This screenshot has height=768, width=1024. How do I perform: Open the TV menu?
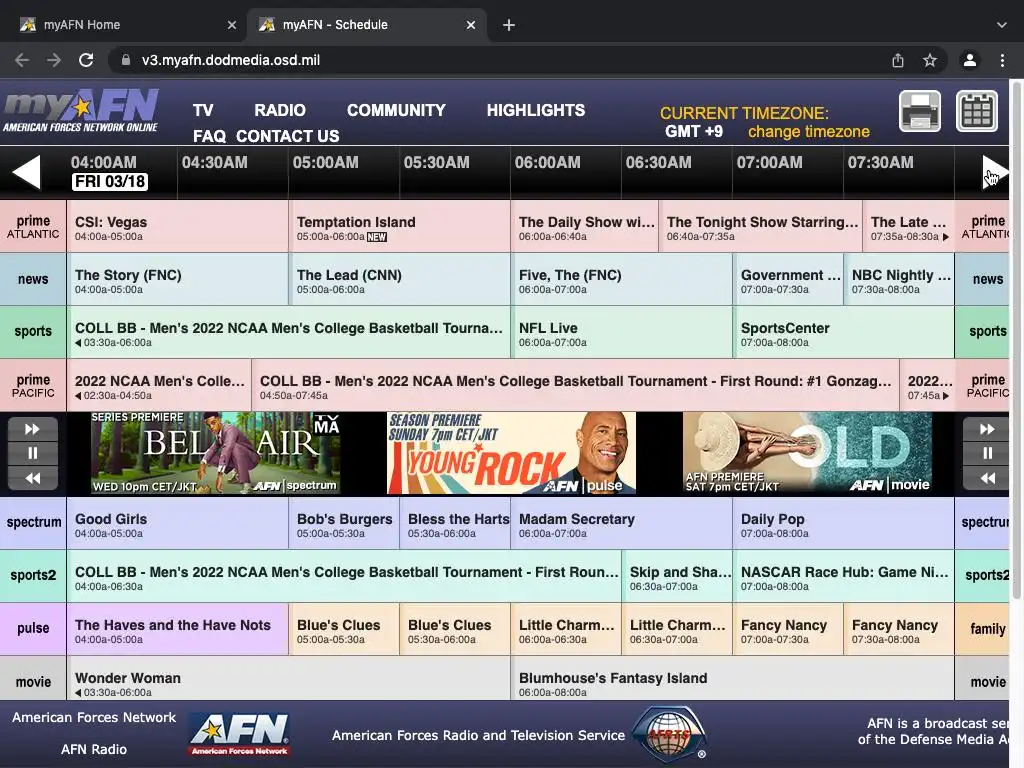coord(203,110)
